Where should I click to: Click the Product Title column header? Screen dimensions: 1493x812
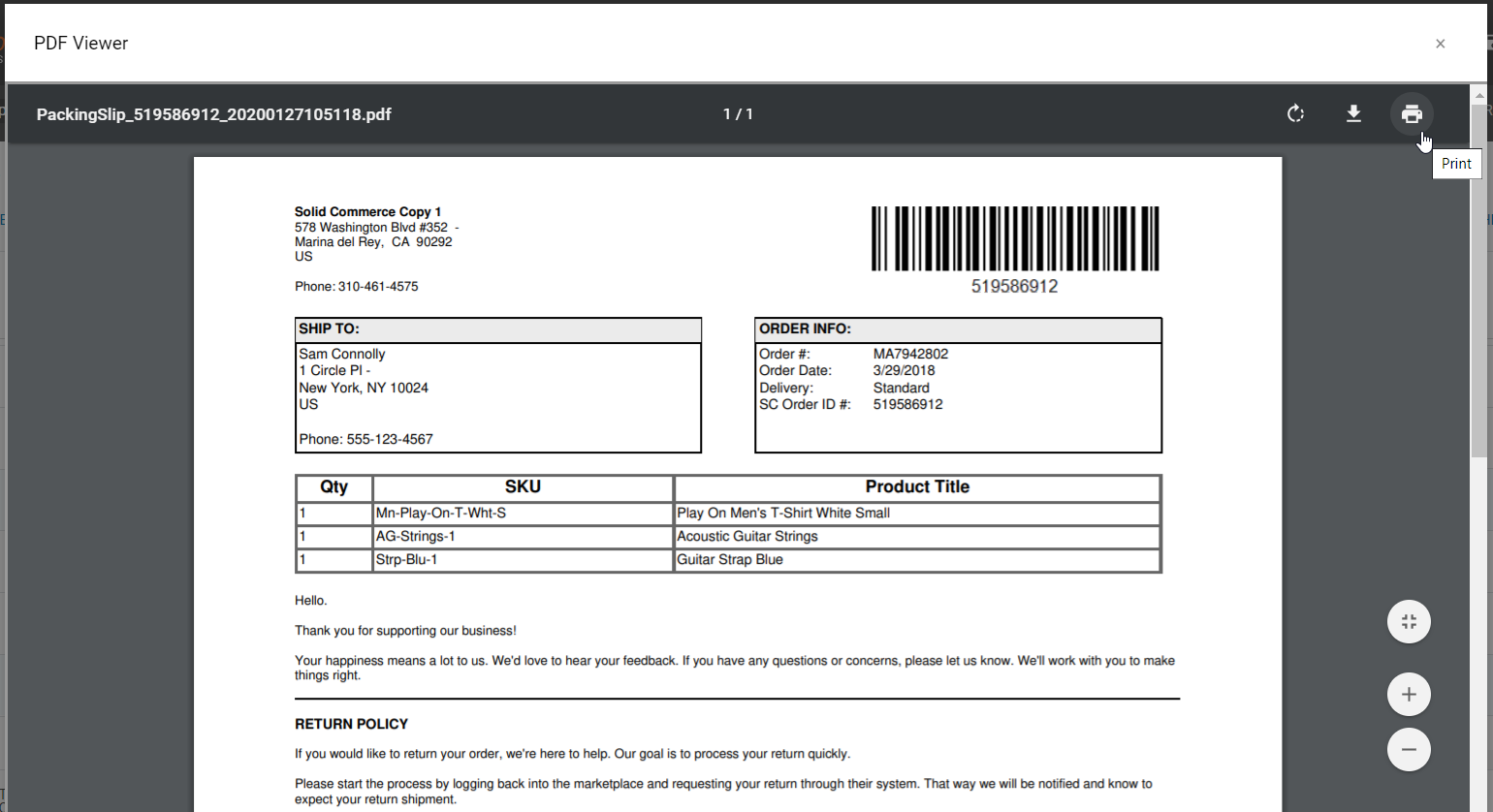click(916, 487)
